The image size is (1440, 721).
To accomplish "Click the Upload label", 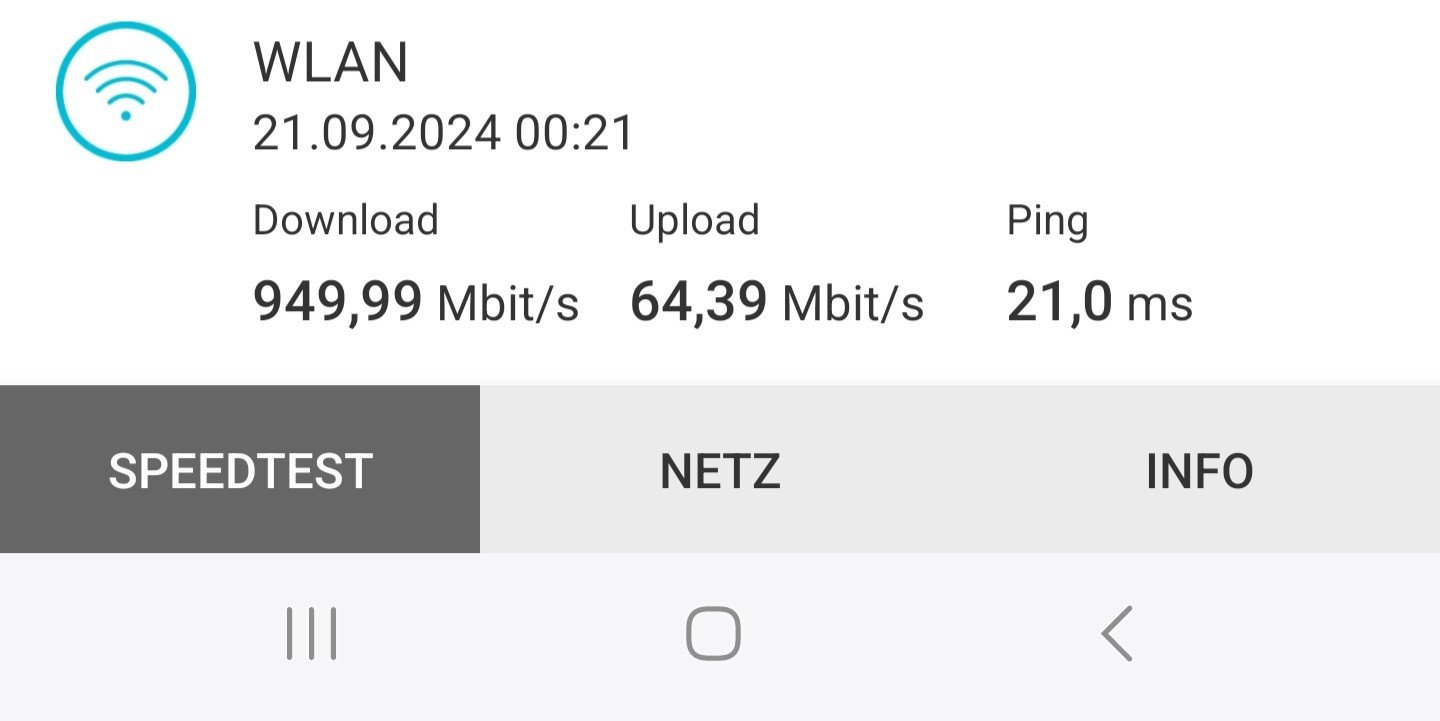I will (694, 220).
